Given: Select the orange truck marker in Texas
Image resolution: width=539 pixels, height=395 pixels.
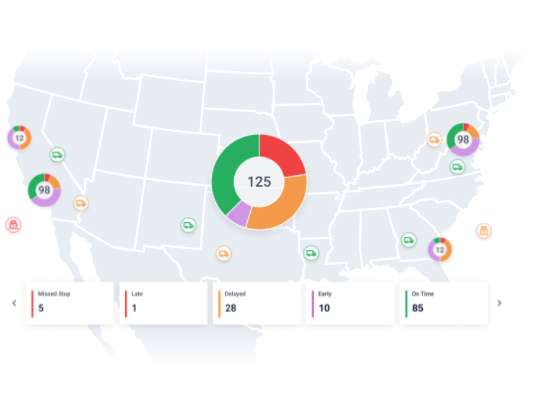Looking at the screenshot, I should point(224,254).
